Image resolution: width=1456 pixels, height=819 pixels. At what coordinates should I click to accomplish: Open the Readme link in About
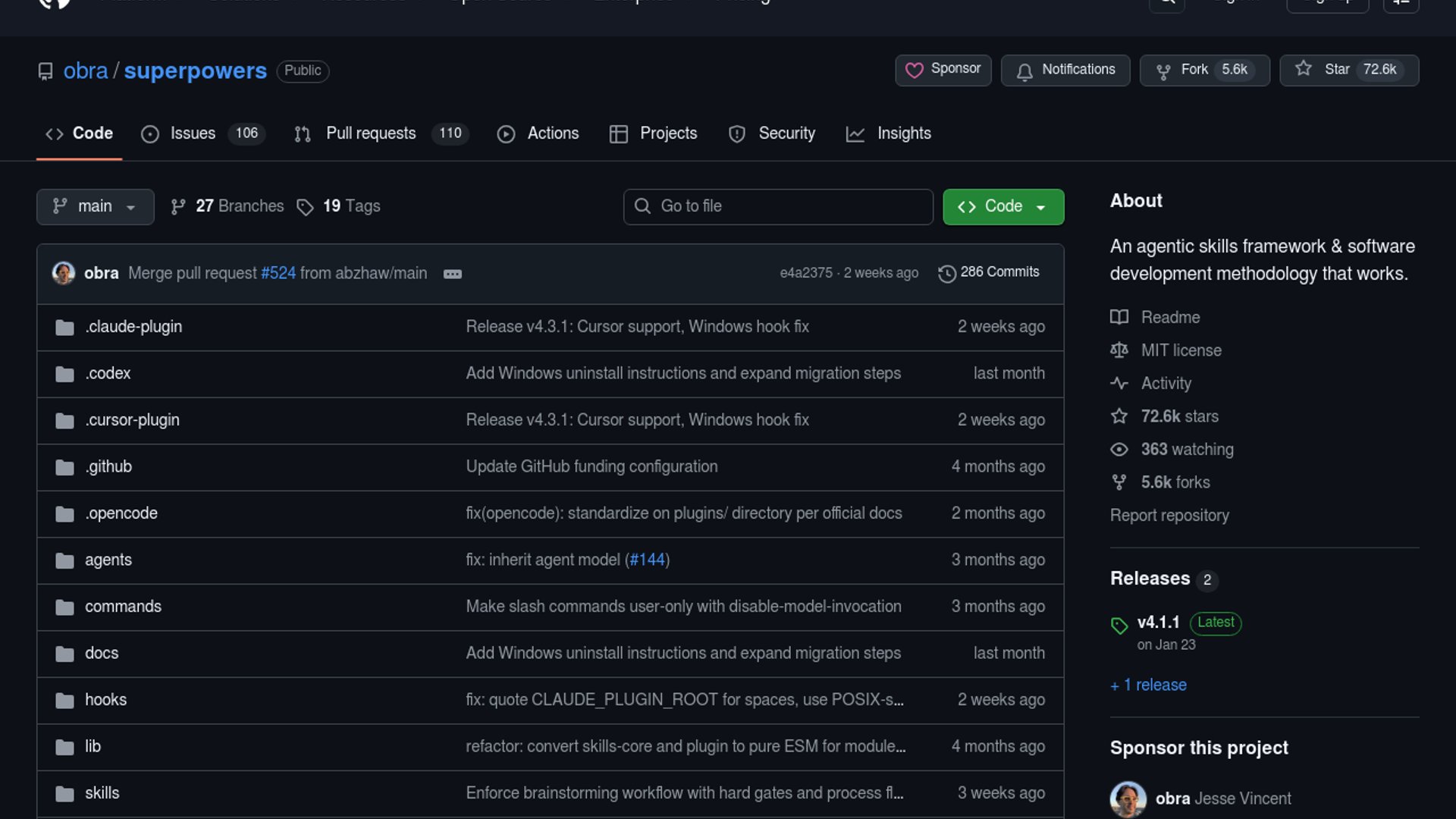tap(1170, 317)
